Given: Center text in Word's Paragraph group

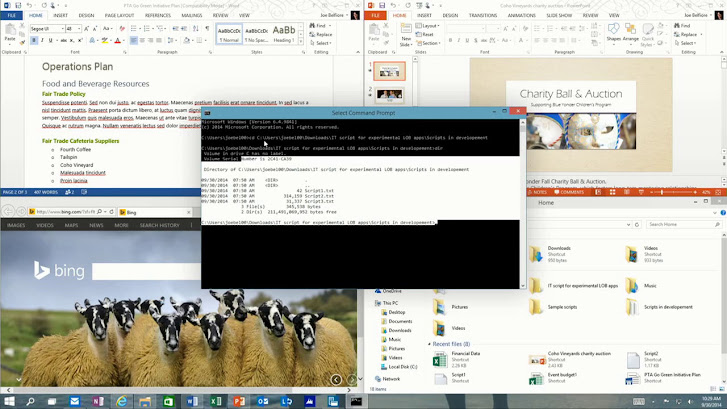Looking at the screenshot, I should tap(142, 40).
